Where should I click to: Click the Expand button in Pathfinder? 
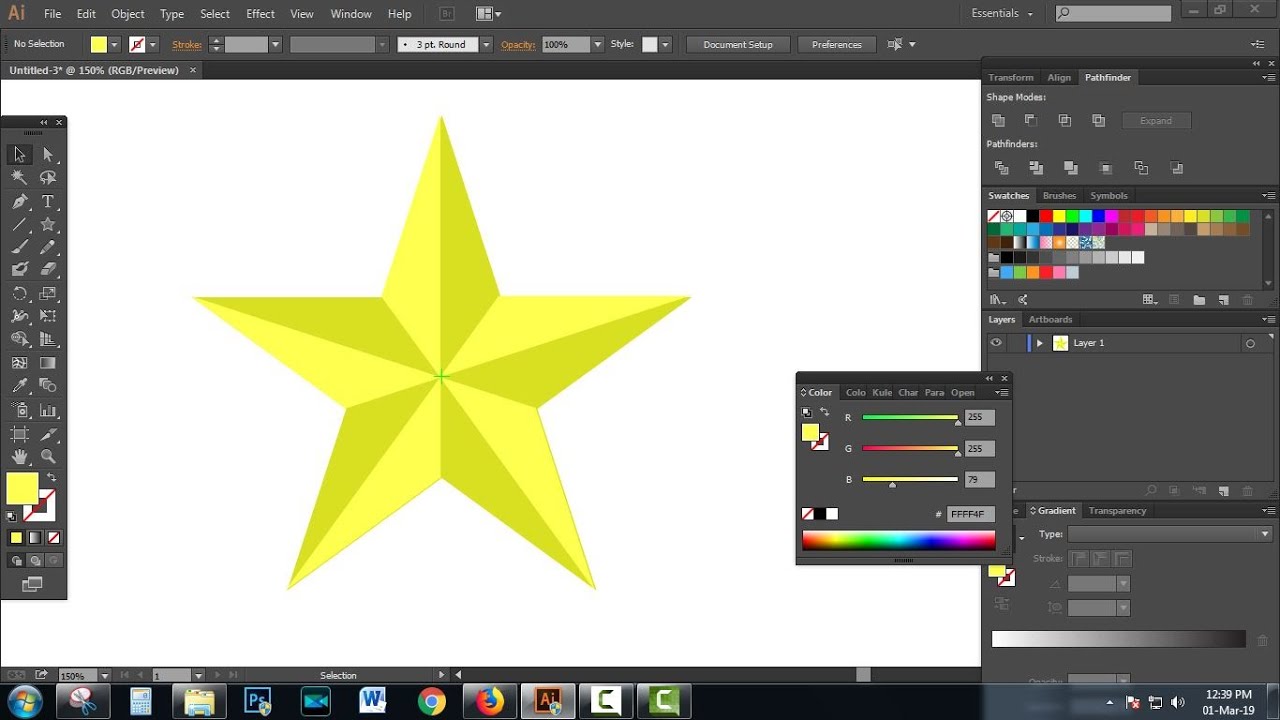pyautogui.click(x=1156, y=120)
